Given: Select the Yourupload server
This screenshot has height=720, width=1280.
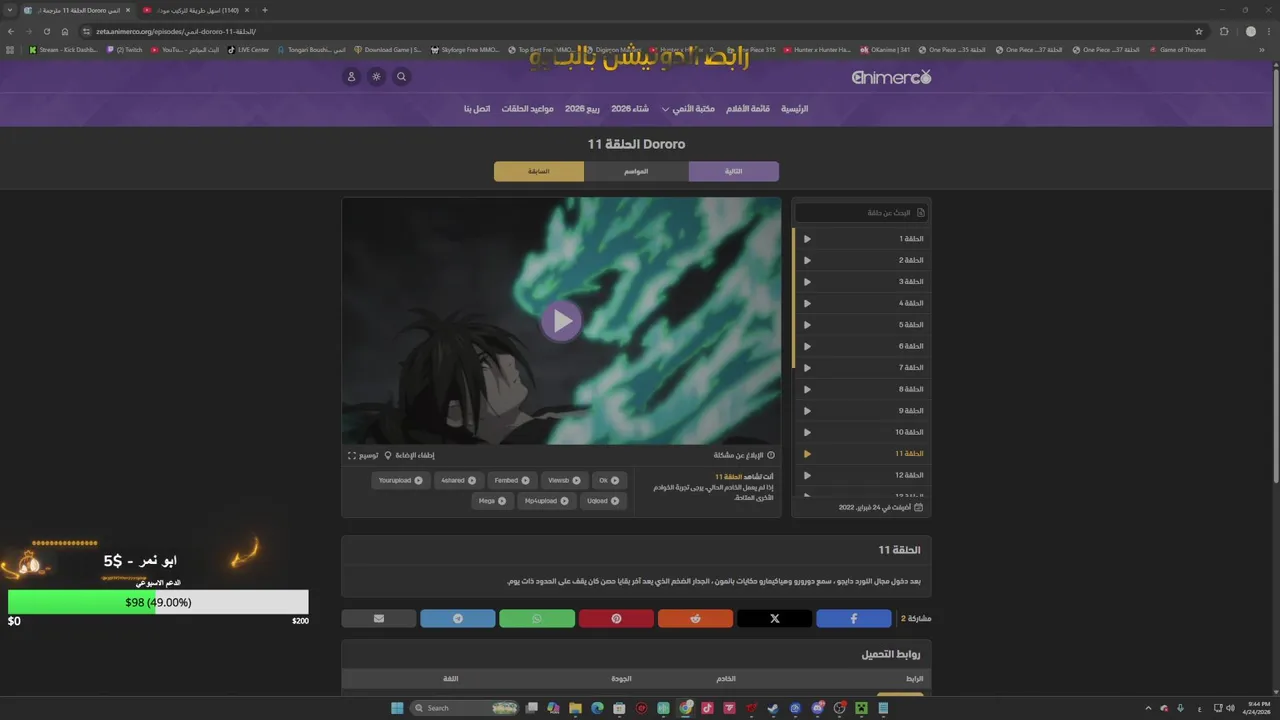Looking at the screenshot, I should tap(400, 480).
